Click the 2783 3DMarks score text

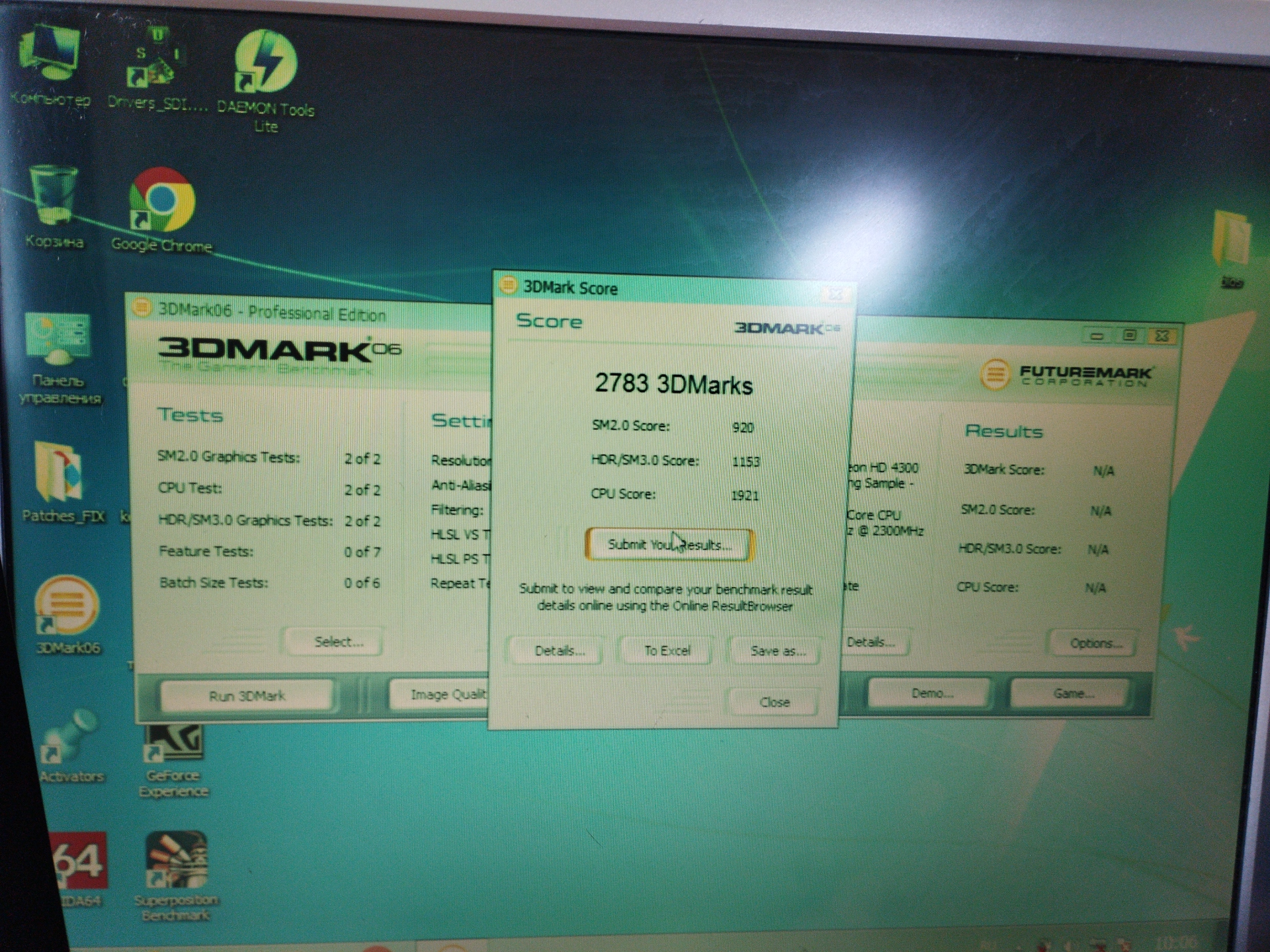pyautogui.click(x=673, y=383)
